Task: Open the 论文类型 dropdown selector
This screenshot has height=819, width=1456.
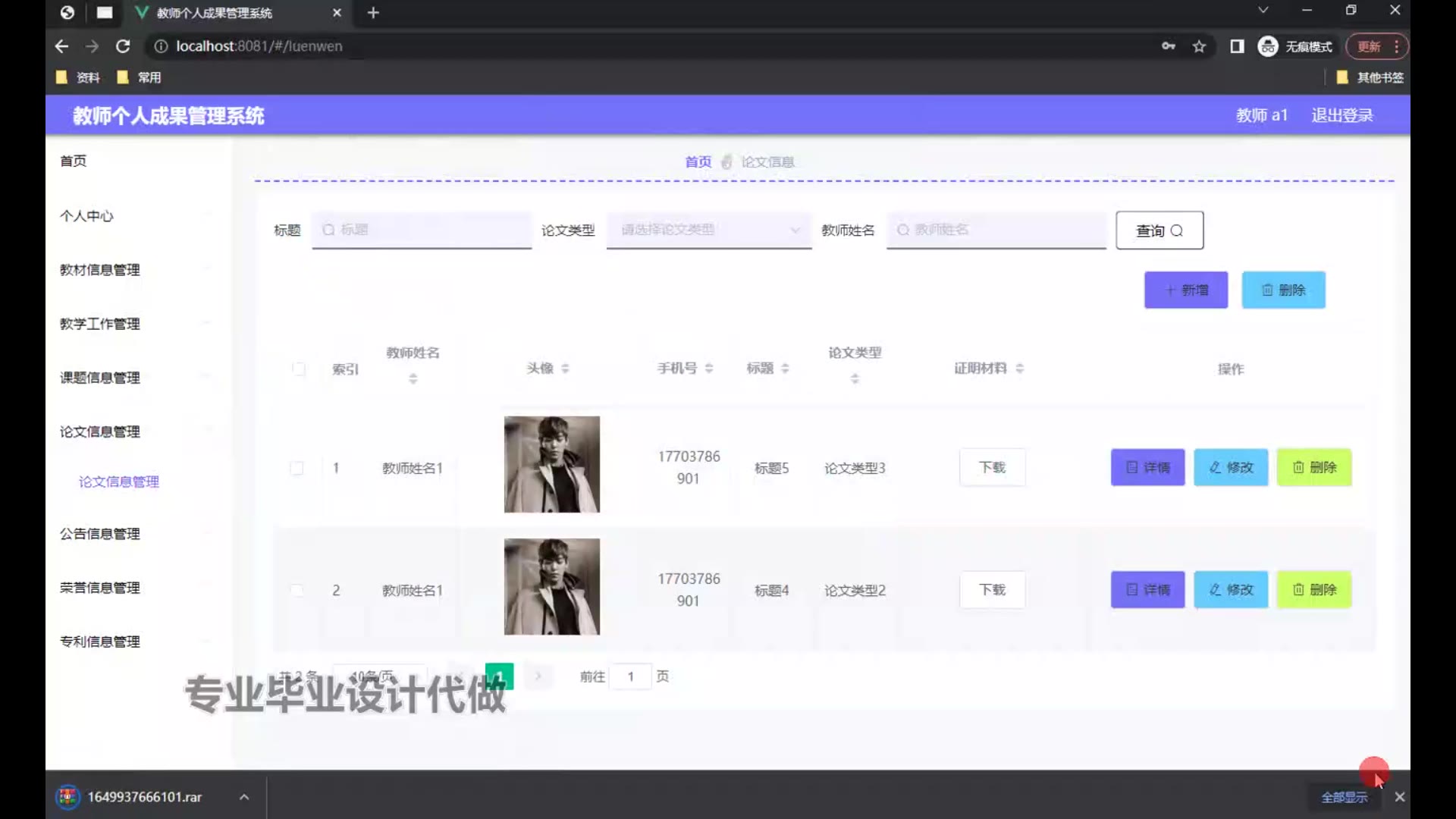Action: [708, 230]
